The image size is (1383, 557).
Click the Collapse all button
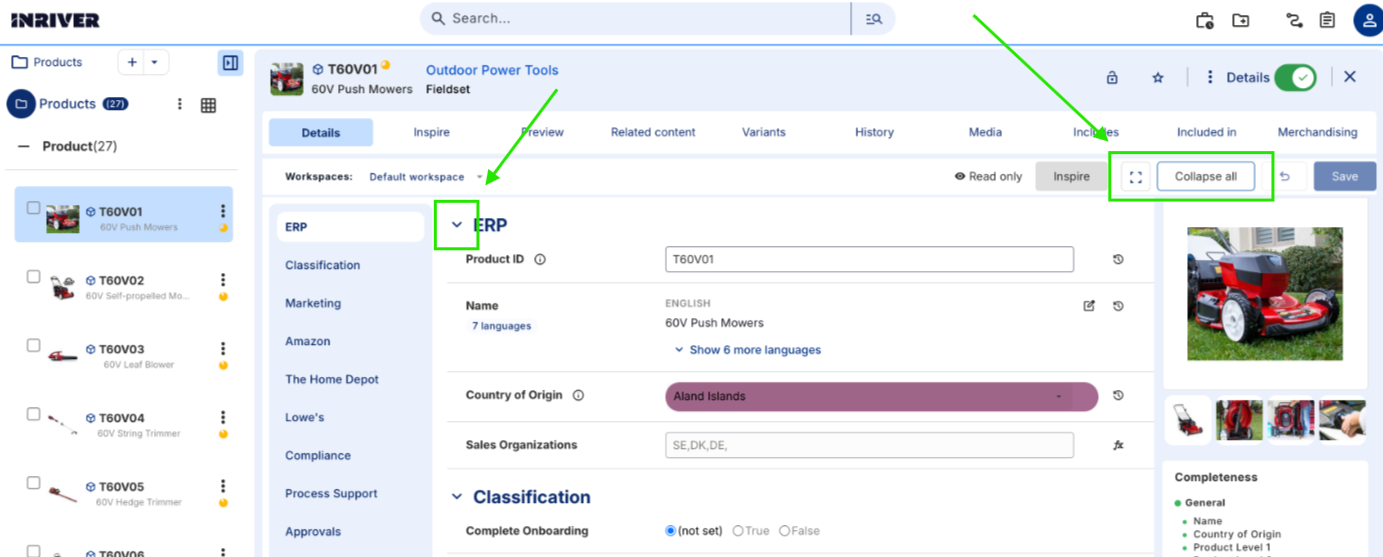(1205, 177)
